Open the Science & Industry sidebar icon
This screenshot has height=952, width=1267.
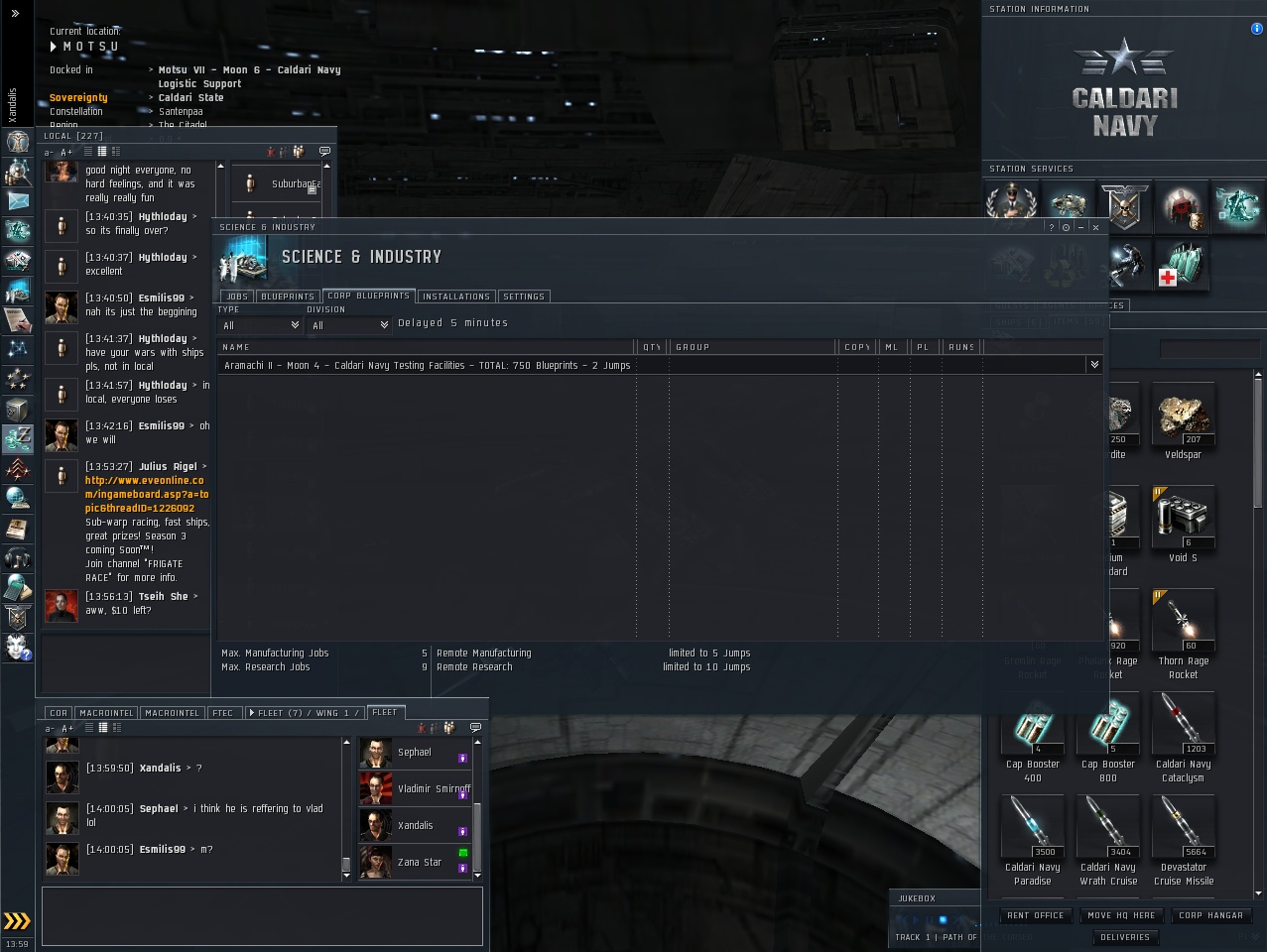coord(17,291)
